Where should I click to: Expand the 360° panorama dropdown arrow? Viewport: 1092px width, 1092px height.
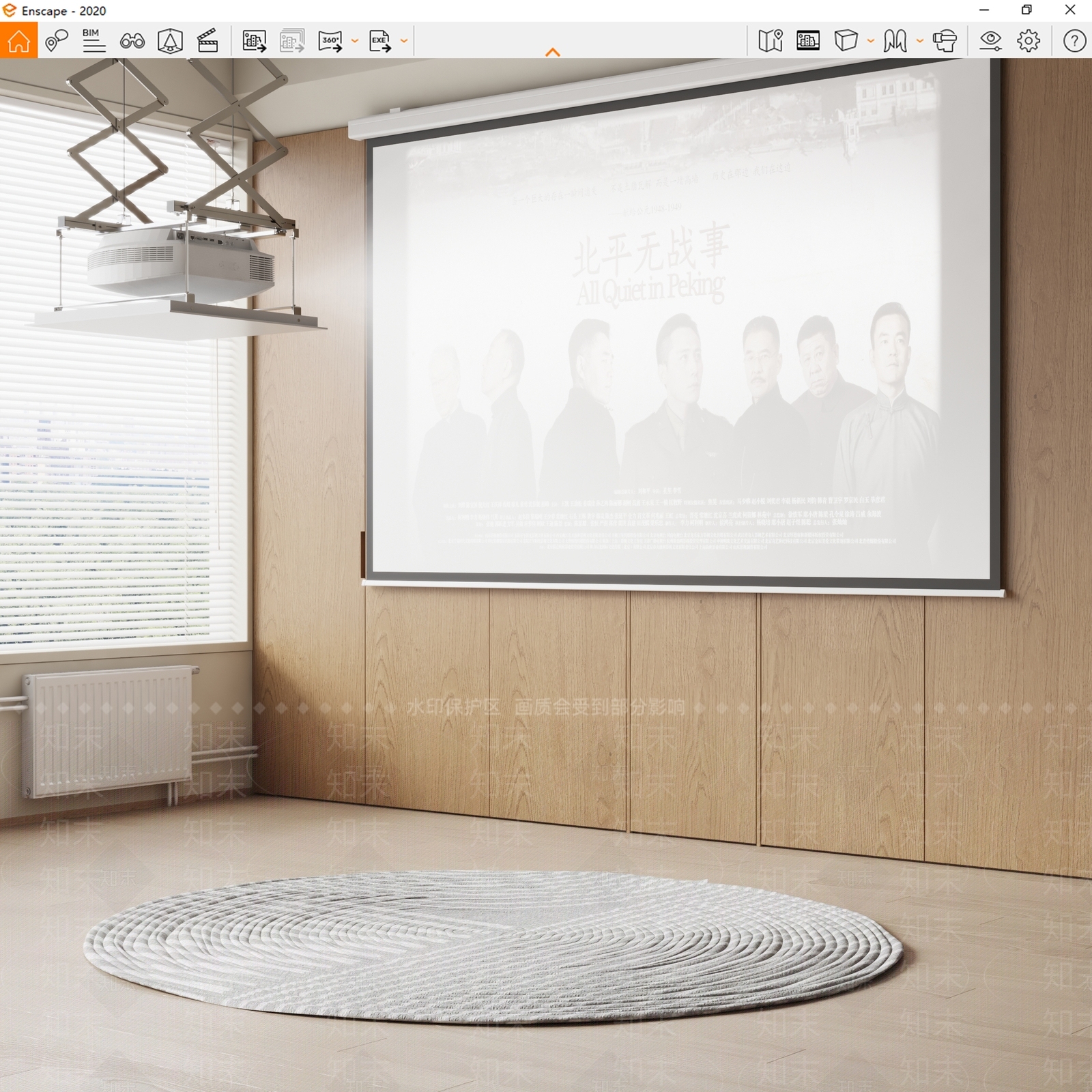(x=354, y=41)
